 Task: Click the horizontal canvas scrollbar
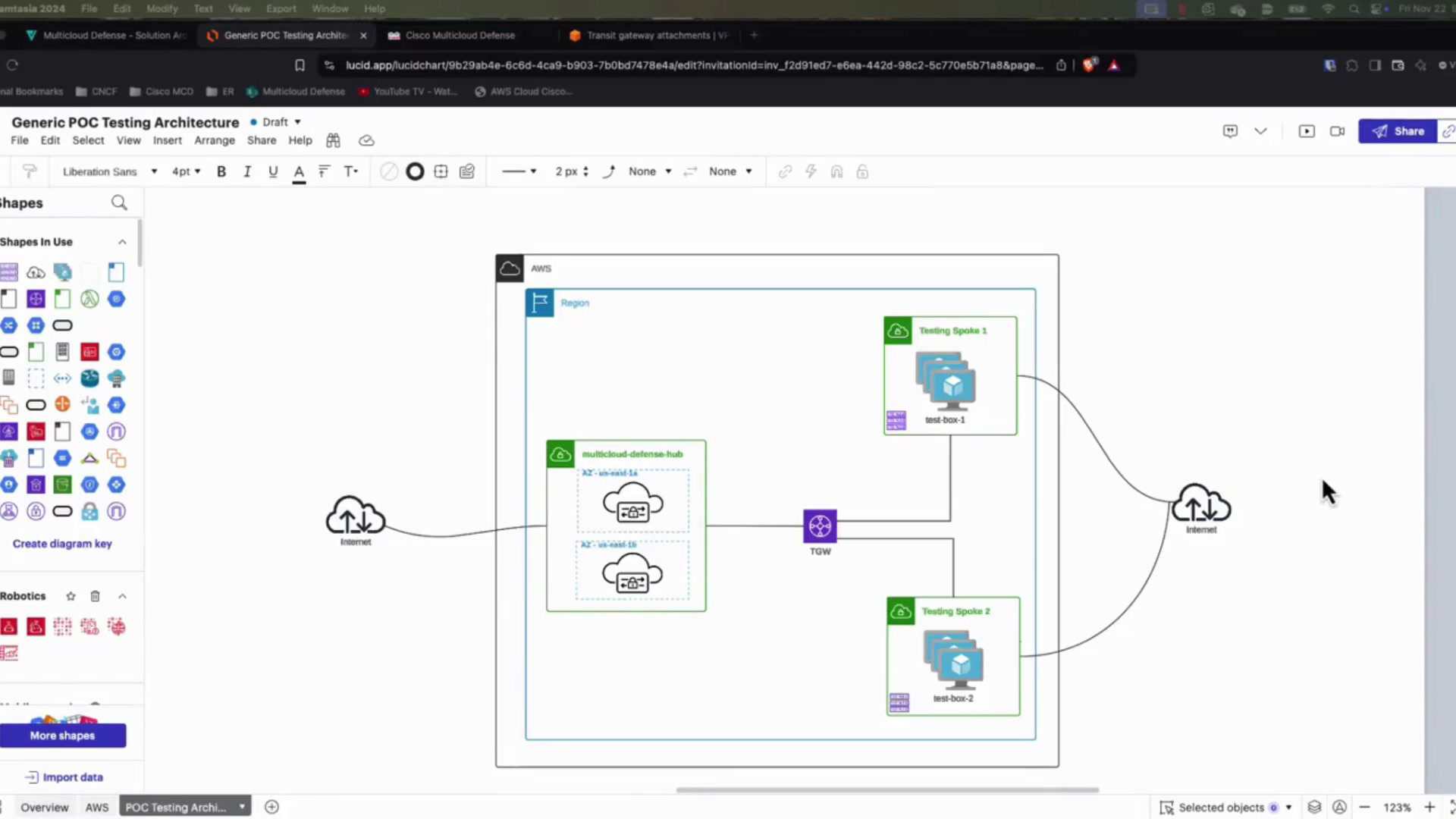(x=887, y=789)
